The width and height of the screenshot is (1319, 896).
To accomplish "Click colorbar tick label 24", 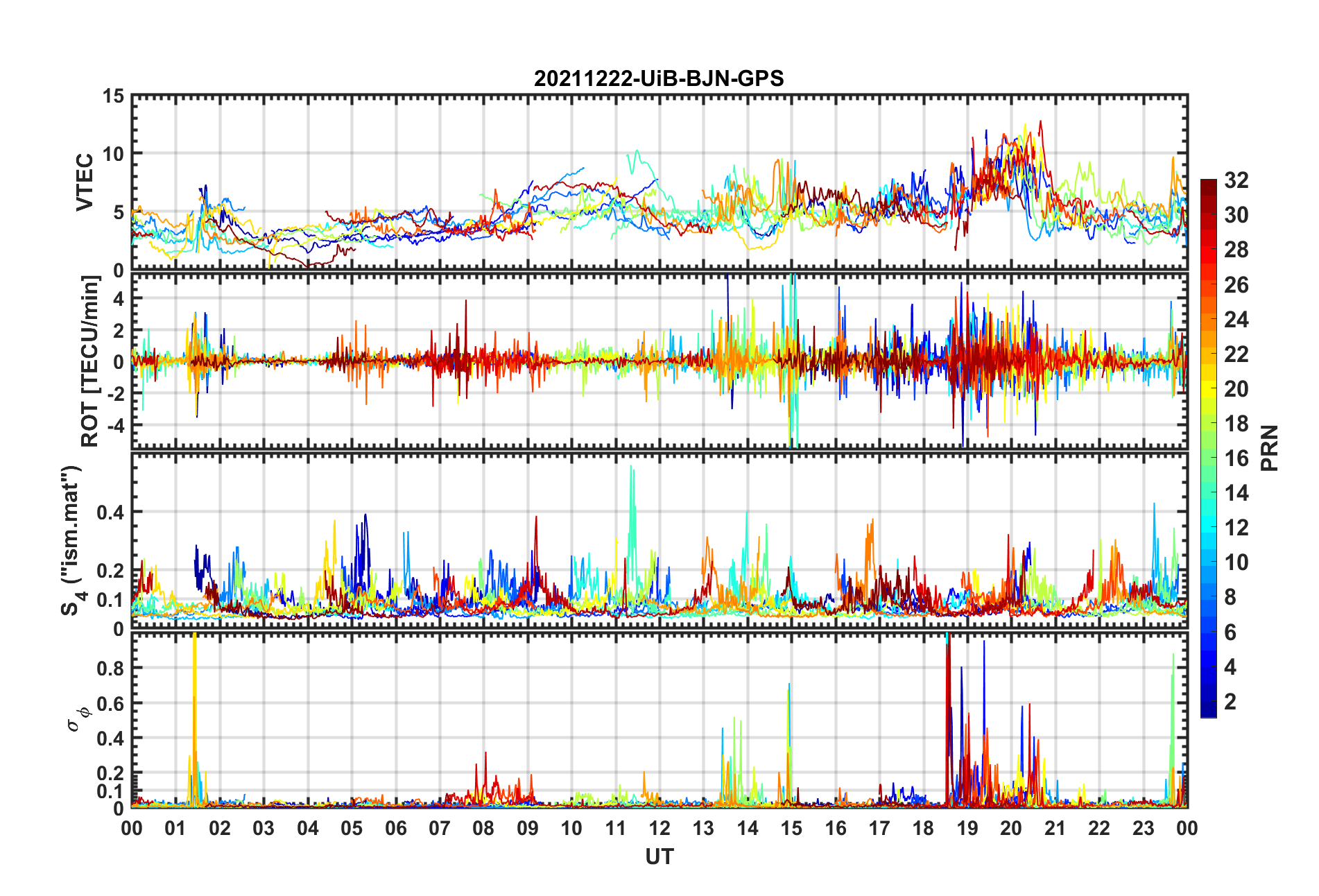I will (x=1236, y=319).
